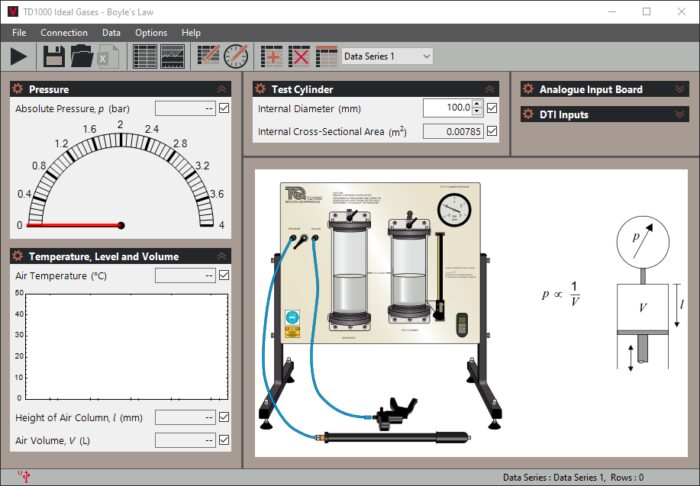Viewport: 700px width, 486px height.
Task: Toggle the Air Temperature checkbox
Action: click(224, 275)
